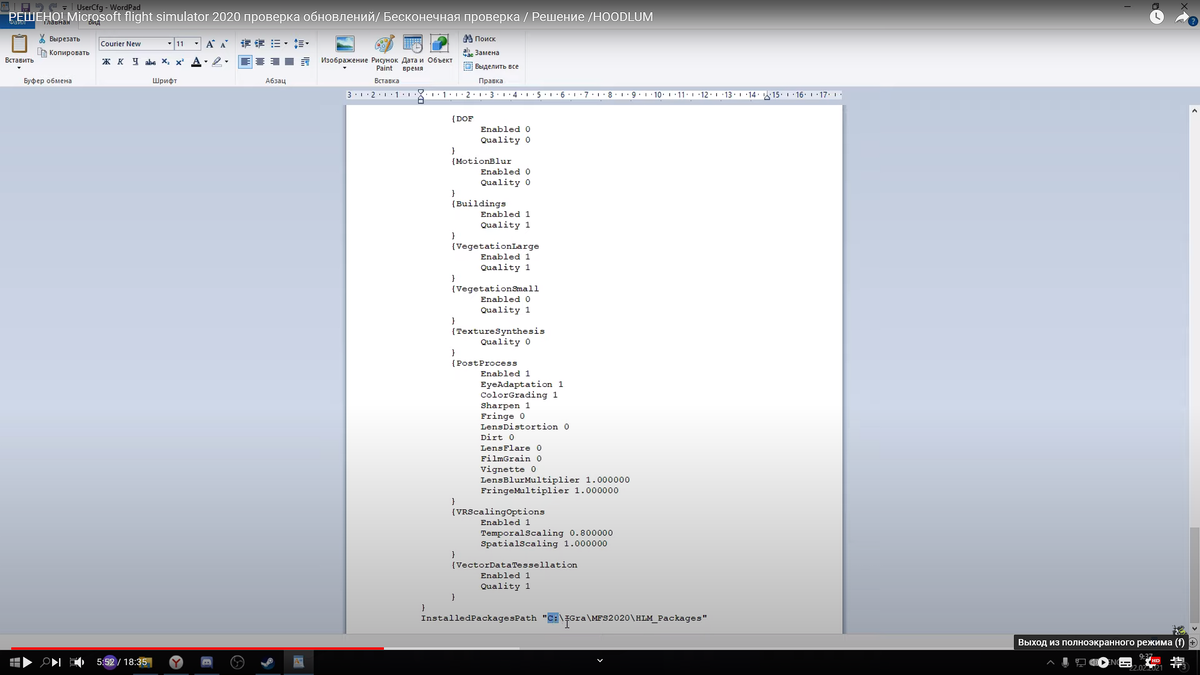Click the '{VectorDataTessellation' line

pos(514,565)
